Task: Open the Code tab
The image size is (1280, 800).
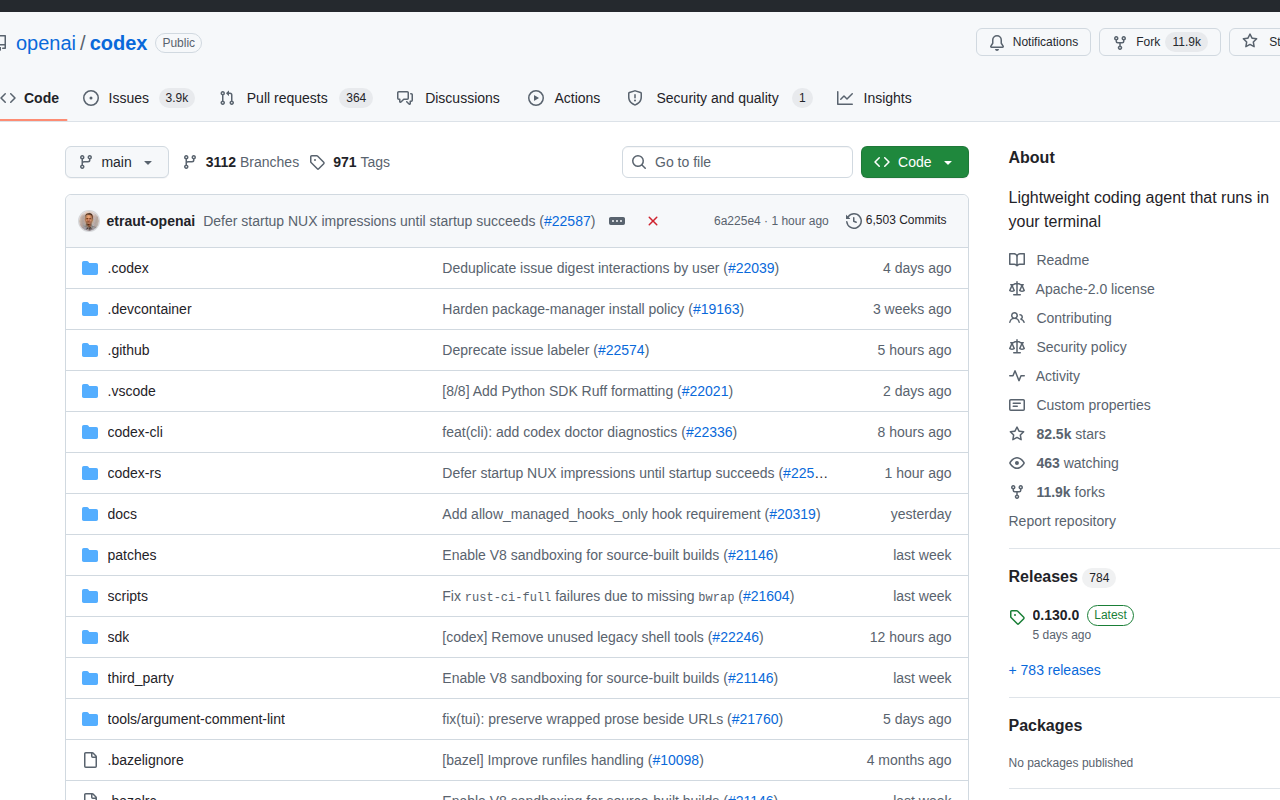Action: 30,98
